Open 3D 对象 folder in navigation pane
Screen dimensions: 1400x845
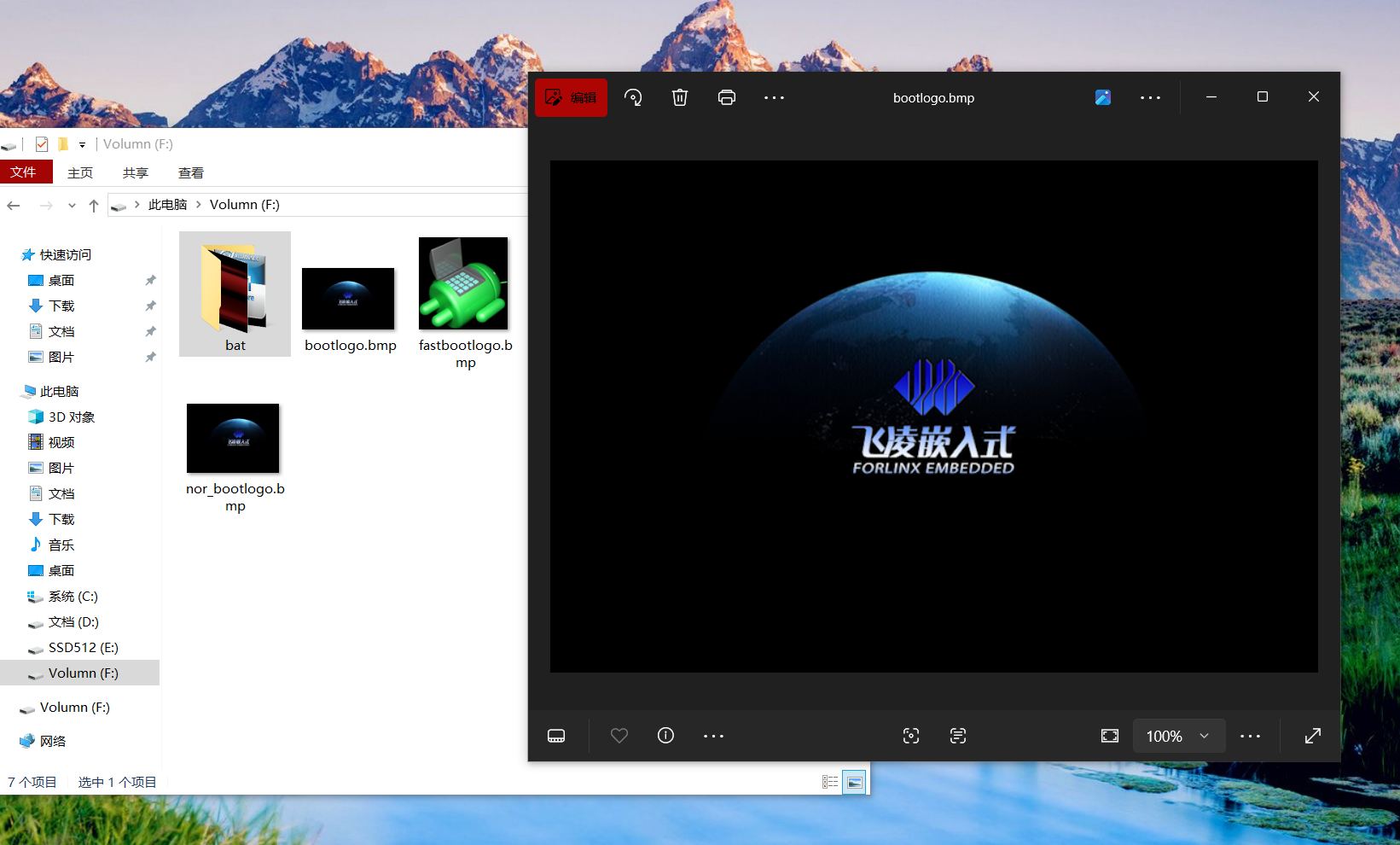point(72,417)
